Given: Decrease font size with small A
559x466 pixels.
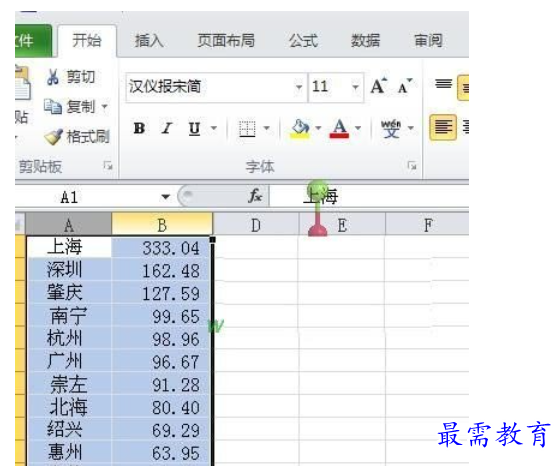Looking at the screenshot, I should [x=405, y=86].
